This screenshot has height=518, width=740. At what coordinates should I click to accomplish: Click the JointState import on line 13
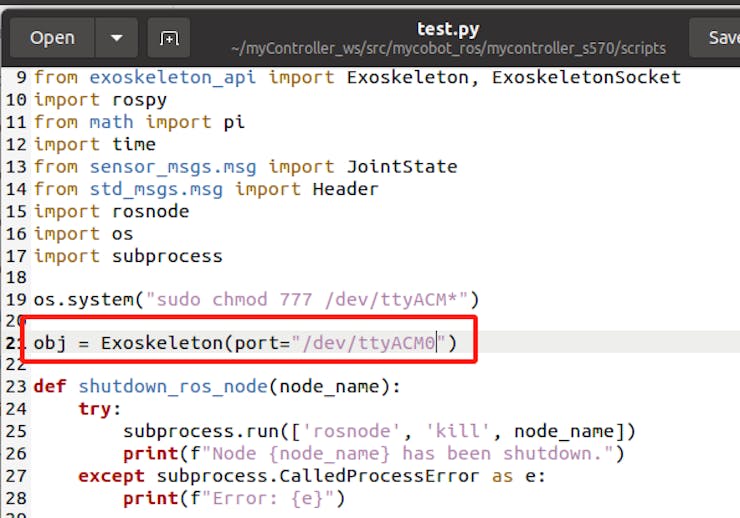(x=402, y=166)
